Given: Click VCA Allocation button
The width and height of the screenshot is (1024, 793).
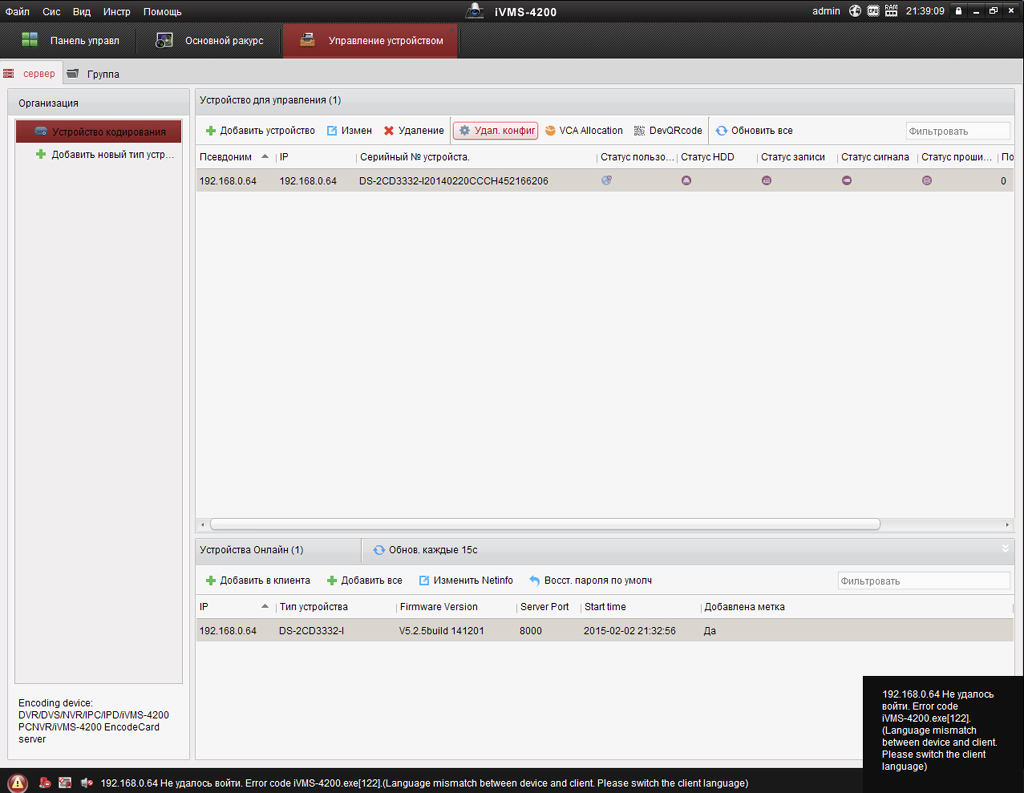Looking at the screenshot, I should (584, 131).
